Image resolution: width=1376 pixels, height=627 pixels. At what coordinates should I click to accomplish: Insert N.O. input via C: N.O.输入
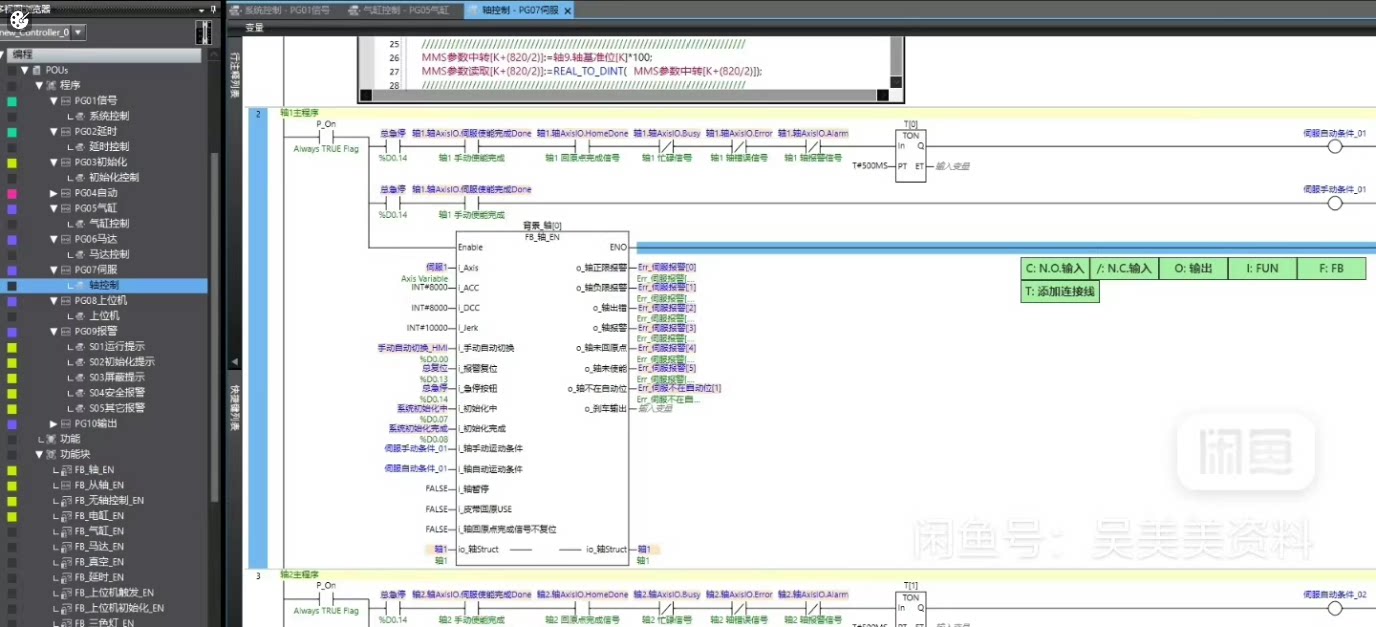pos(1055,268)
